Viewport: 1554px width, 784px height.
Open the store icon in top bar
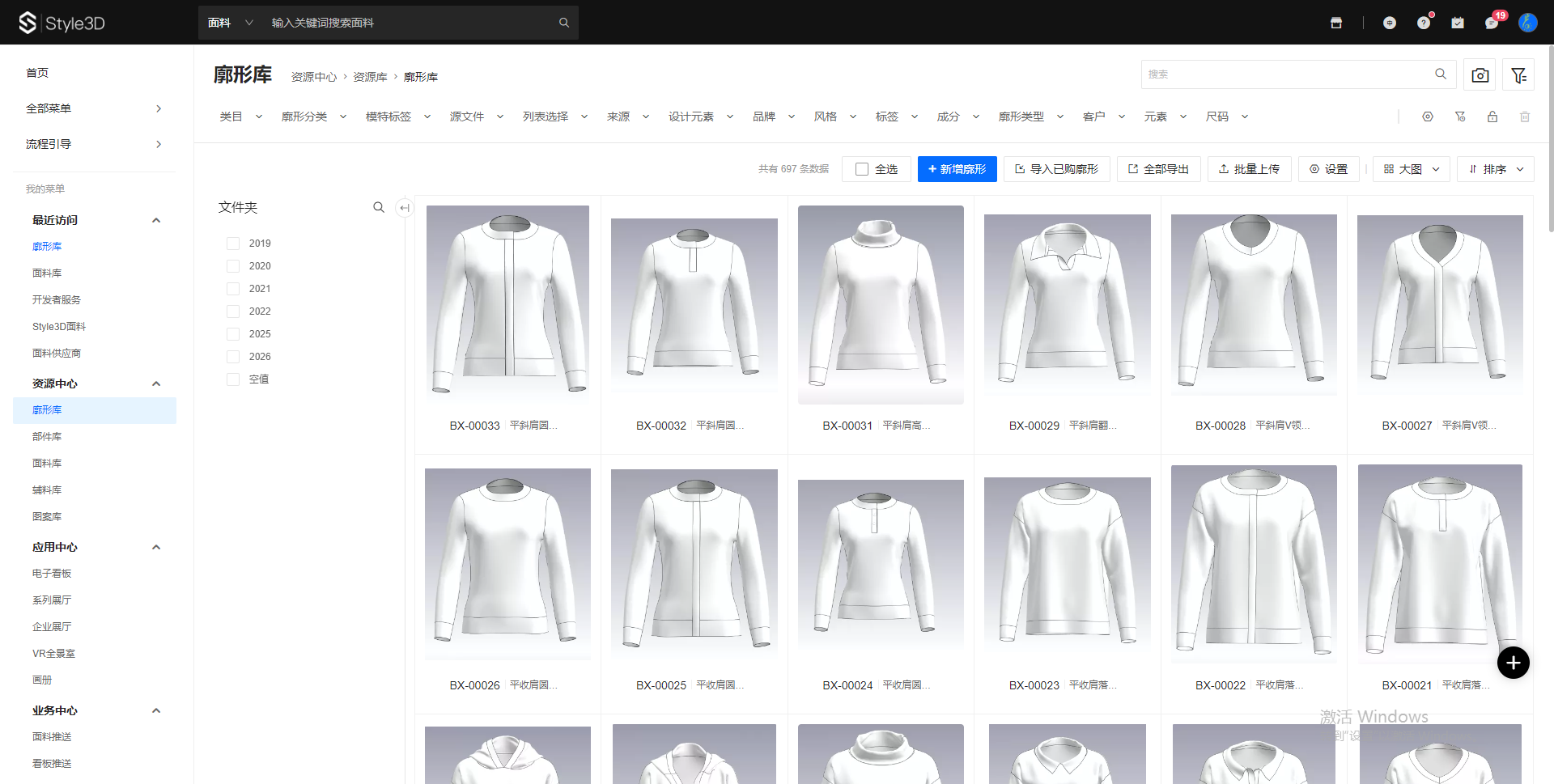click(1336, 23)
